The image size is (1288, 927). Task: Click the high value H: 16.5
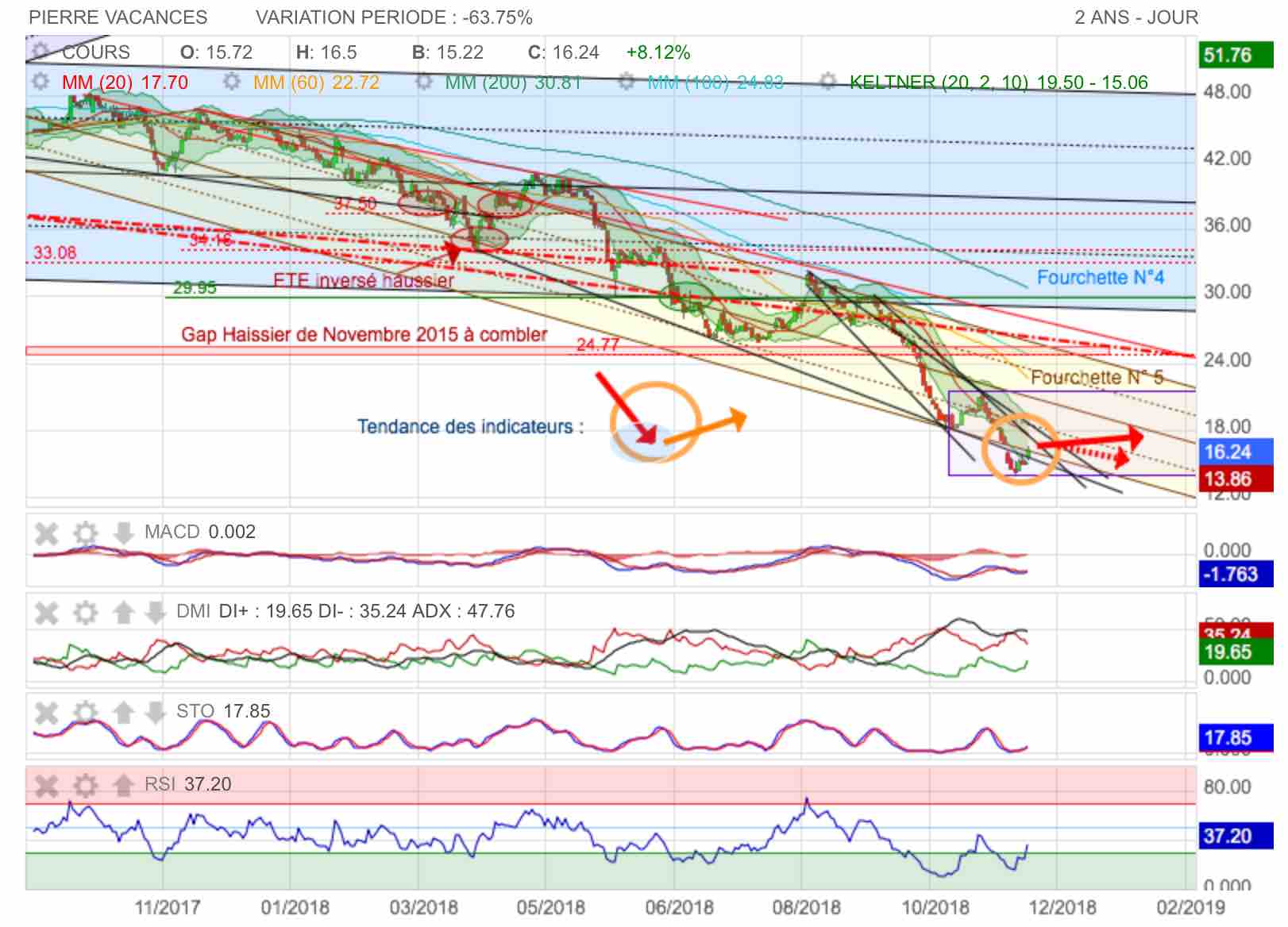click(x=326, y=52)
